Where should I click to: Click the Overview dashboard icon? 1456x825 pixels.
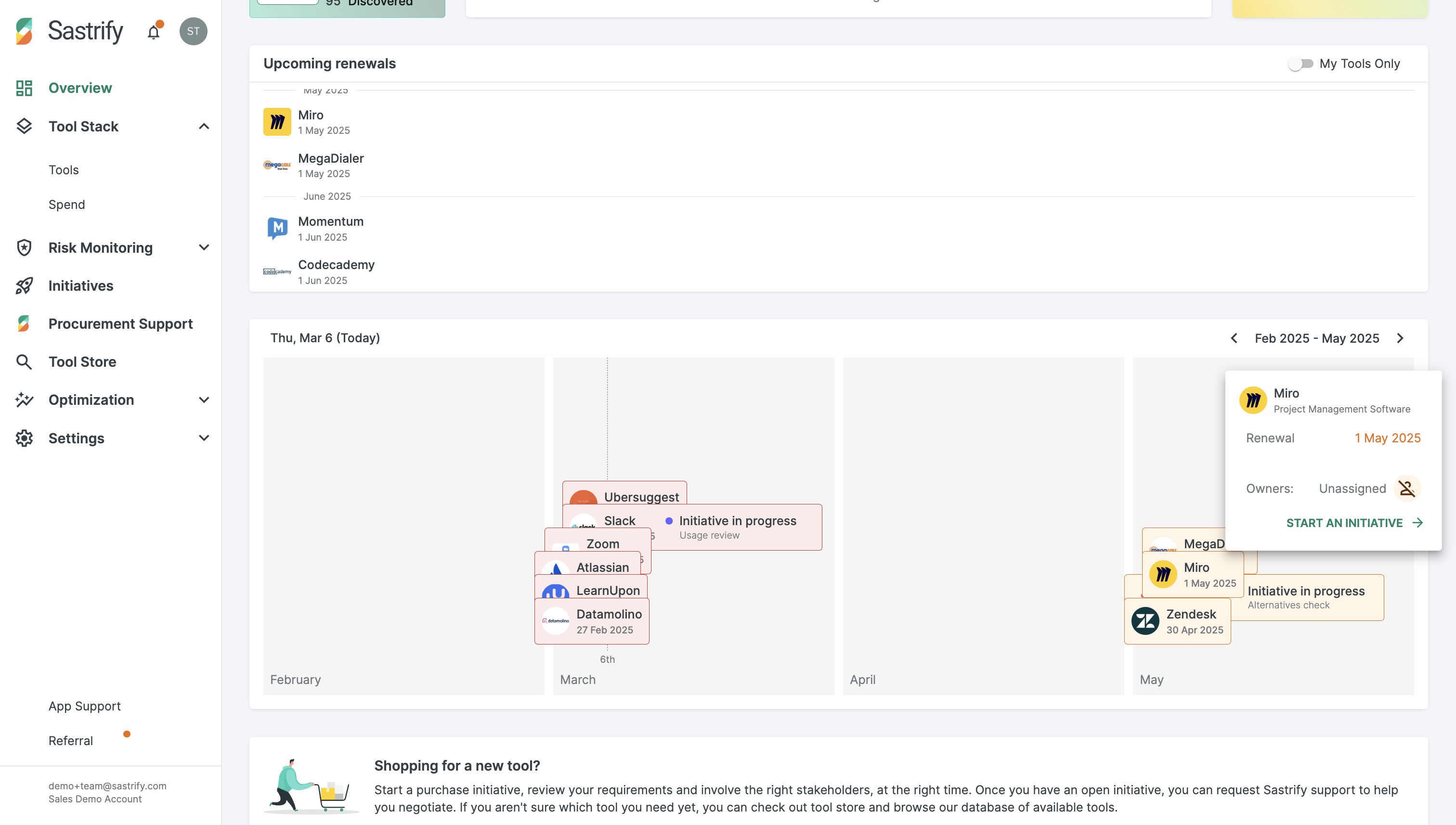(24, 88)
